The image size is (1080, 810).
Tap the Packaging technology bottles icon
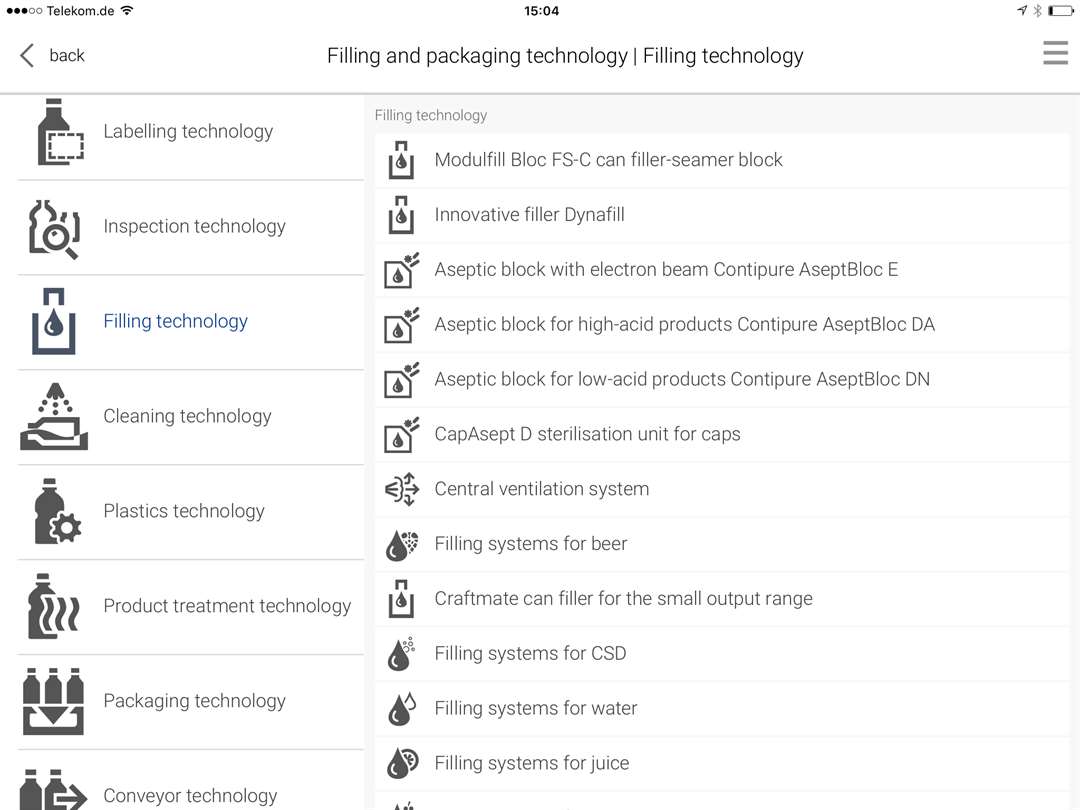tap(53, 701)
